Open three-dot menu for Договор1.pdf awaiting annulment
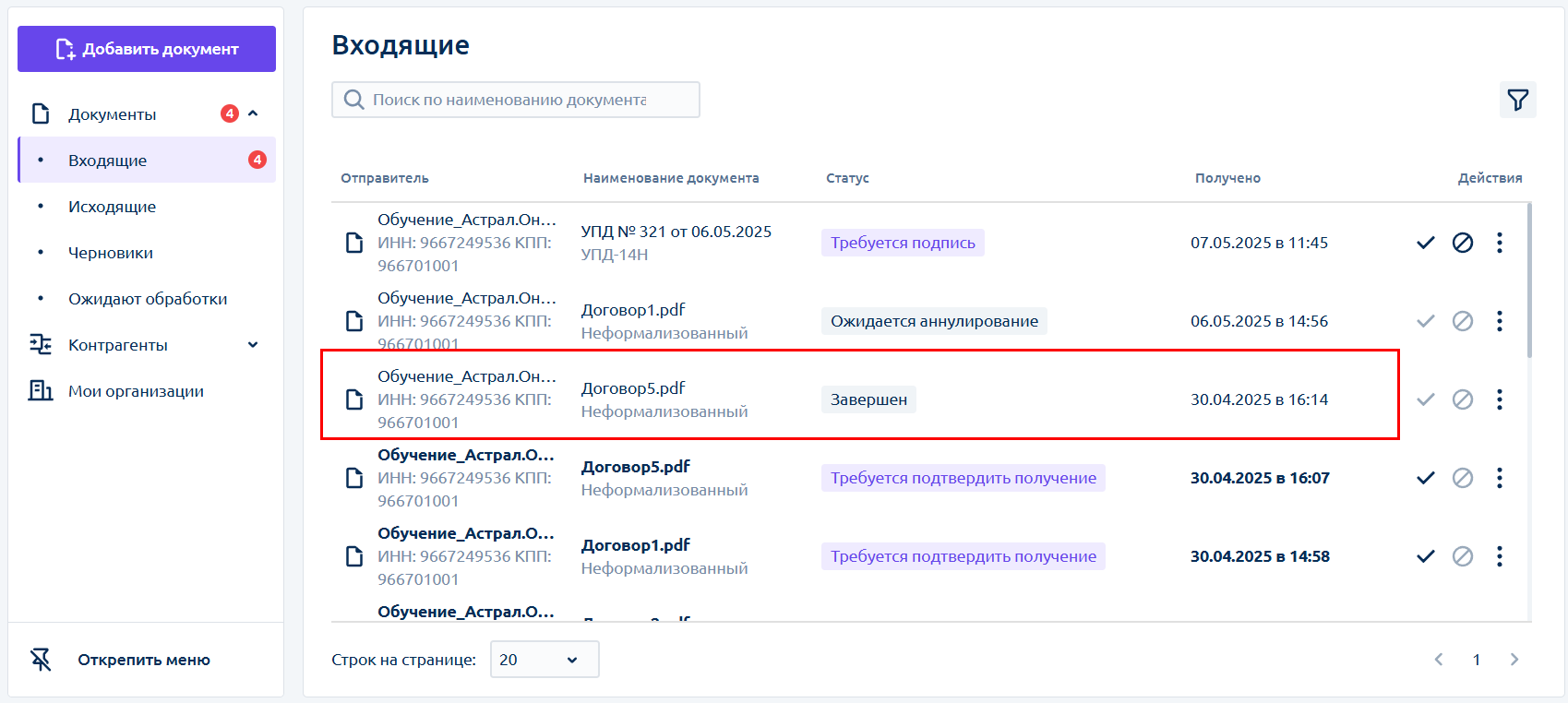Image resolution: width=1568 pixels, height=703 pixels. click(x=1499, y=321)
